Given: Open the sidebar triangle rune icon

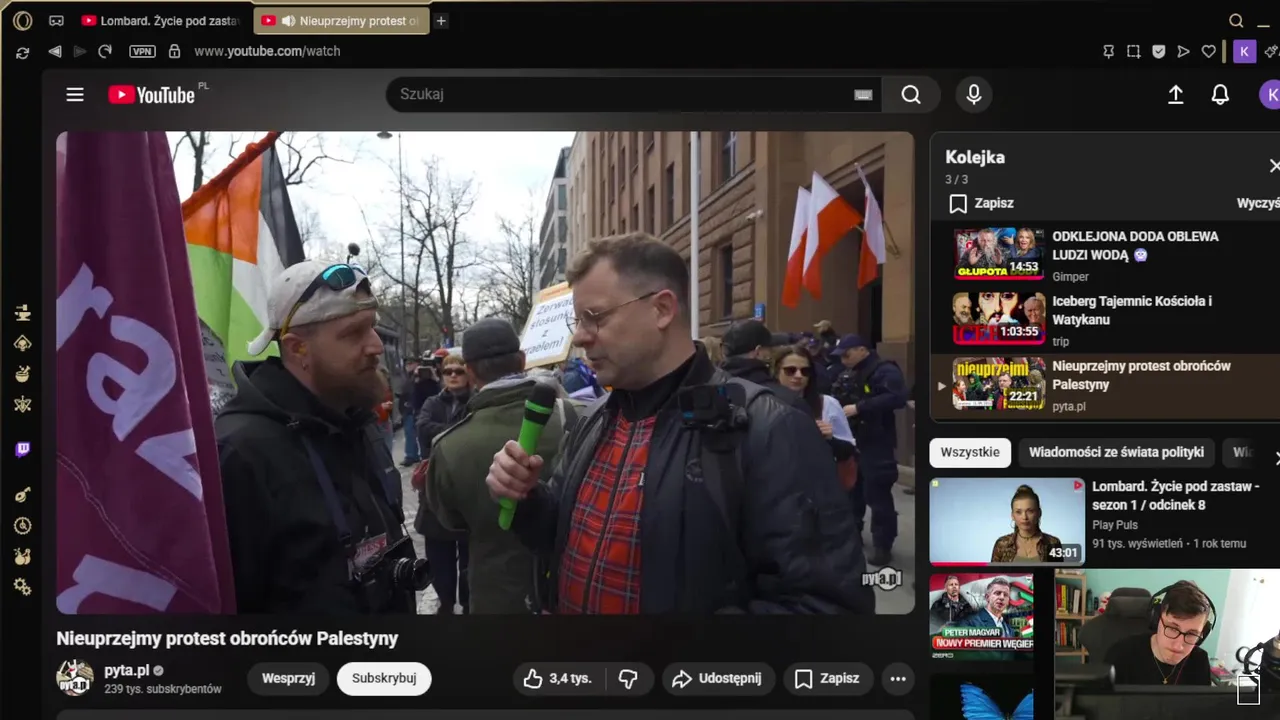Looking at the screenshot, I should 22,404.
